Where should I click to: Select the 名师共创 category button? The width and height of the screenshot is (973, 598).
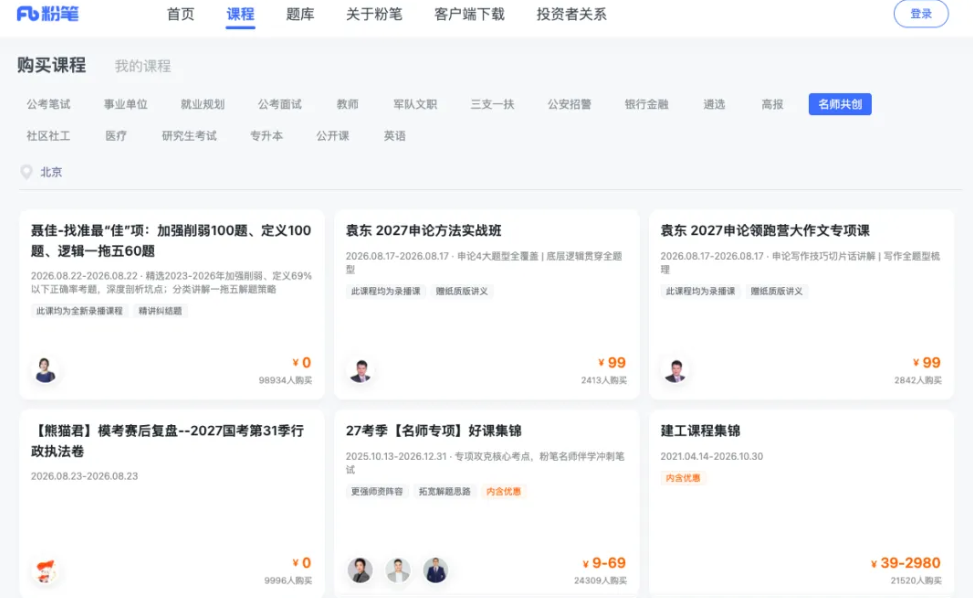[x=840, y=104]
